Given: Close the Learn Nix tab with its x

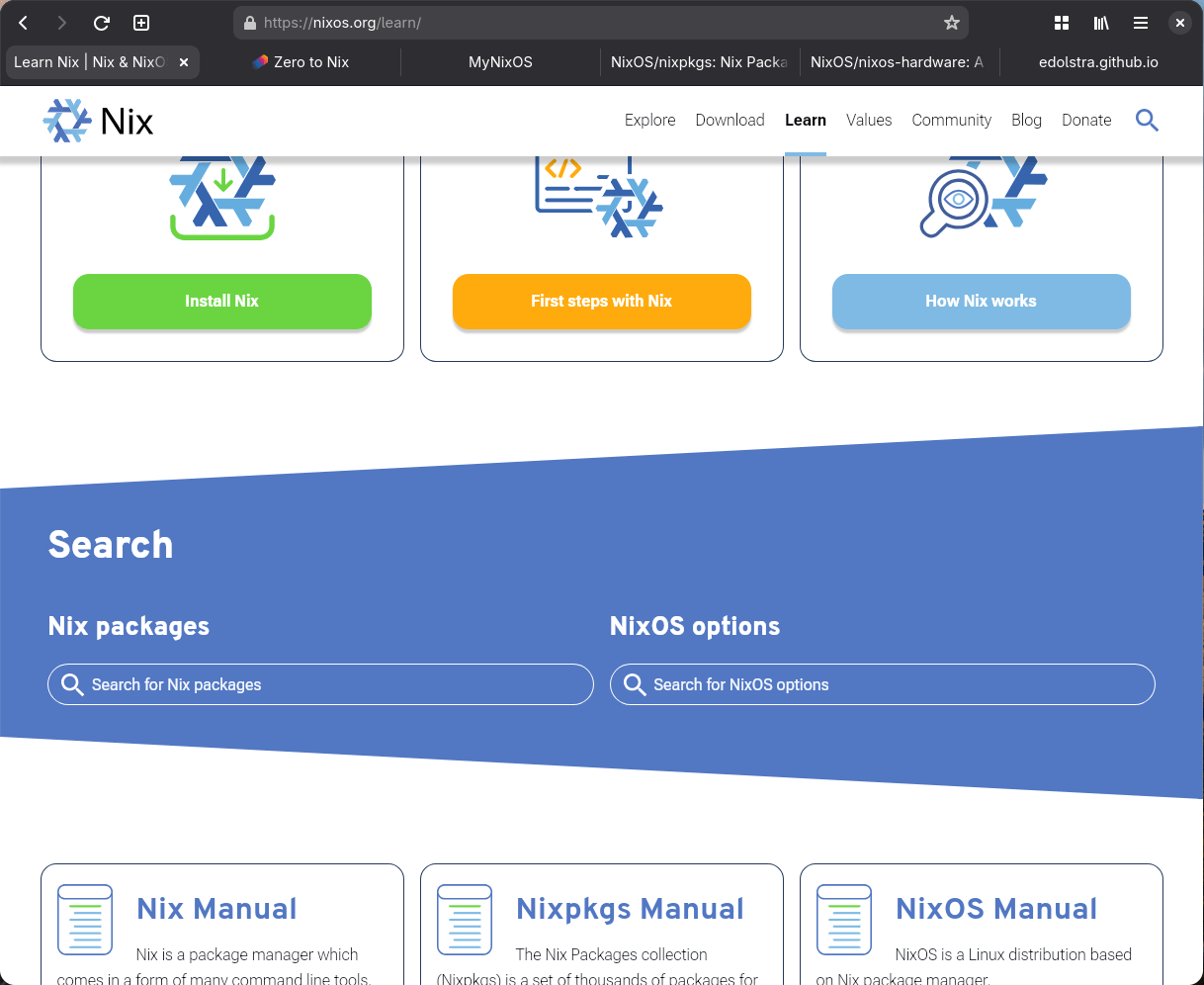Looking at the screenshot, I should point(184,62).
